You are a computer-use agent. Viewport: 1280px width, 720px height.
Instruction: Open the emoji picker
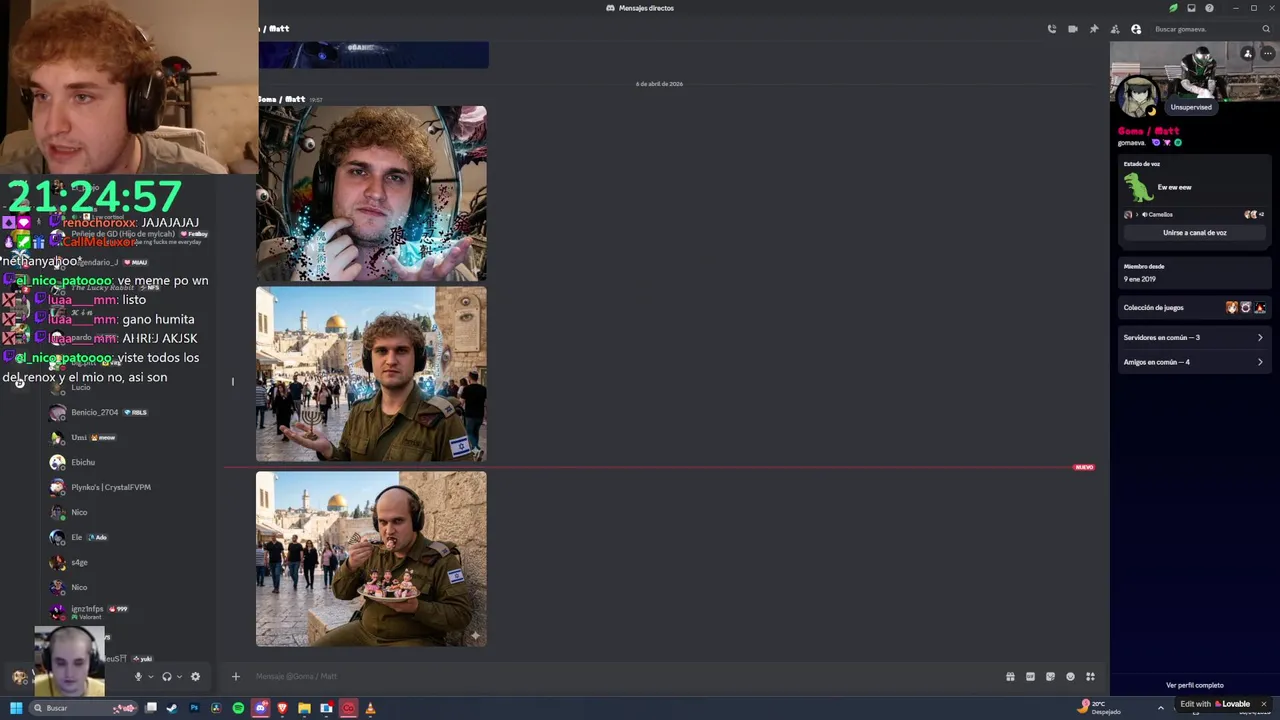click(1070, 677)
